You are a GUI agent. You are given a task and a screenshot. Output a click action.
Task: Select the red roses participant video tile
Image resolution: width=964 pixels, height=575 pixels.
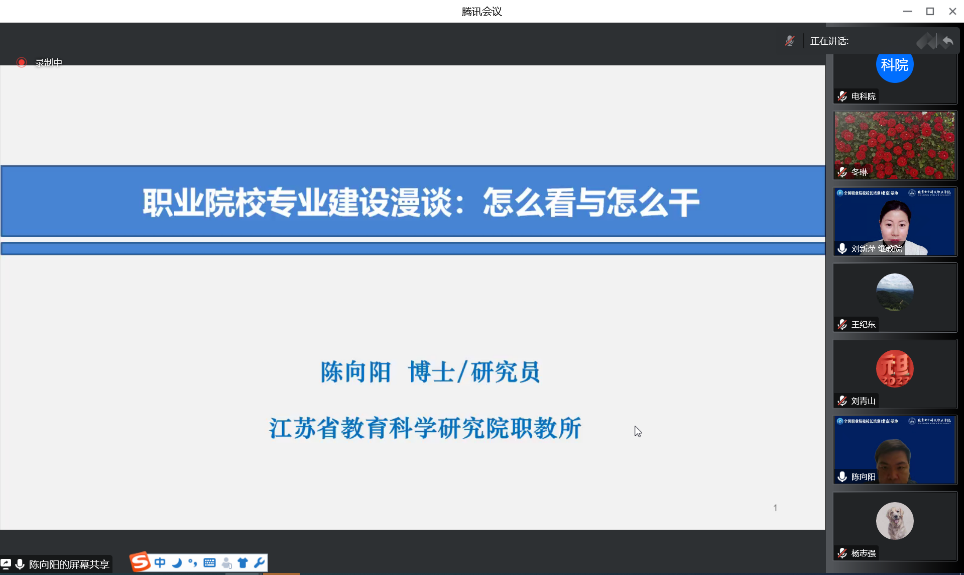[894, 145]
